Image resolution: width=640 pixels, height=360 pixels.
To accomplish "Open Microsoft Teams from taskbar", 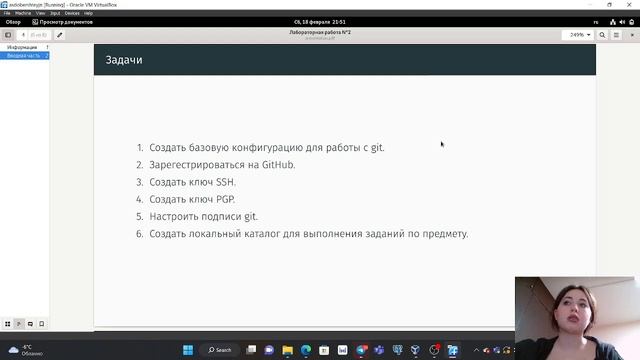I will tap(379, 350).
